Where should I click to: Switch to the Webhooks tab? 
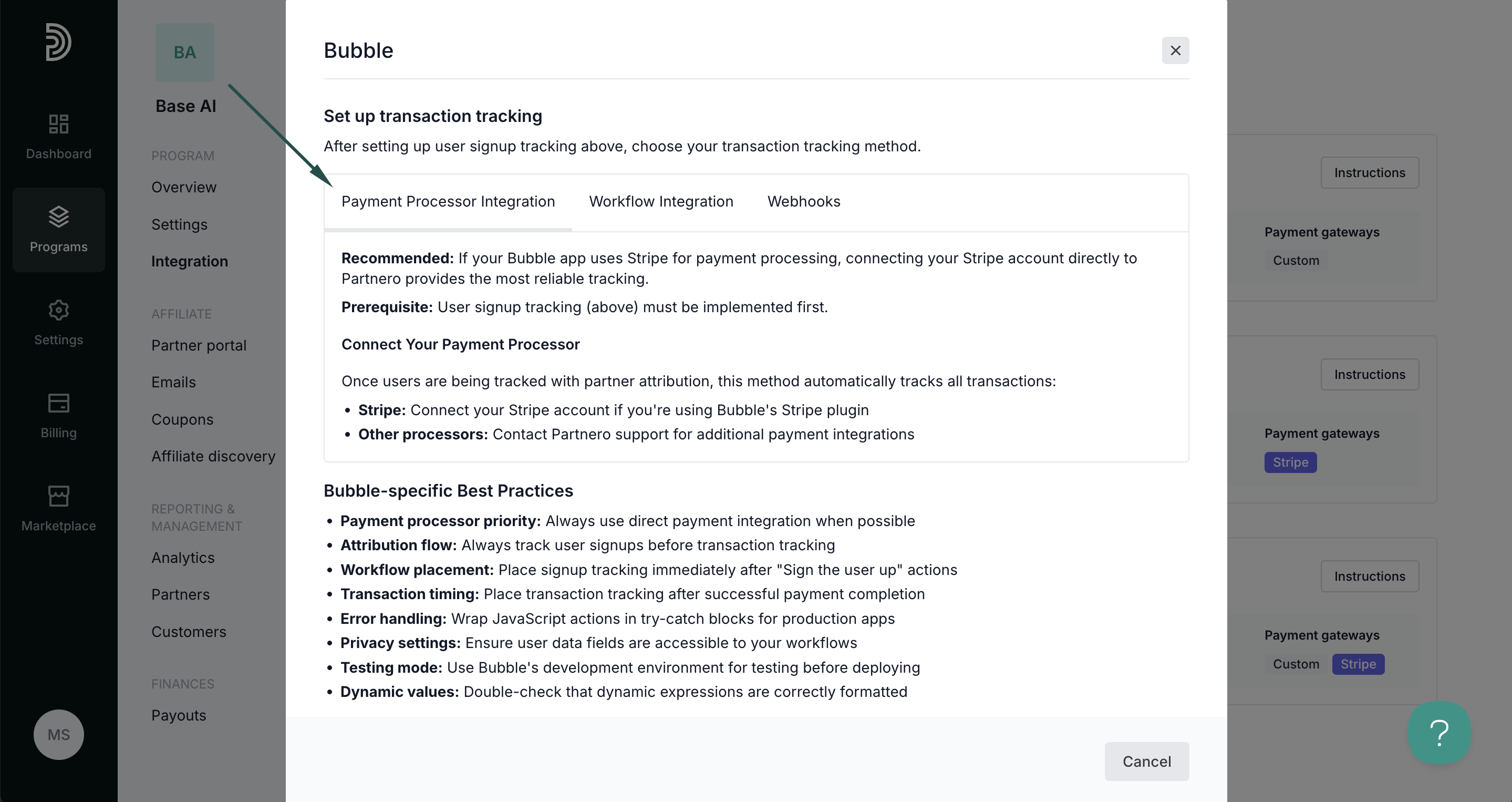tap(803, 201)
